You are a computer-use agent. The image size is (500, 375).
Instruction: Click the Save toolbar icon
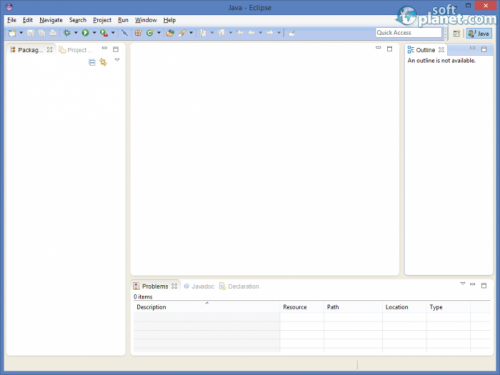[30, 33]
